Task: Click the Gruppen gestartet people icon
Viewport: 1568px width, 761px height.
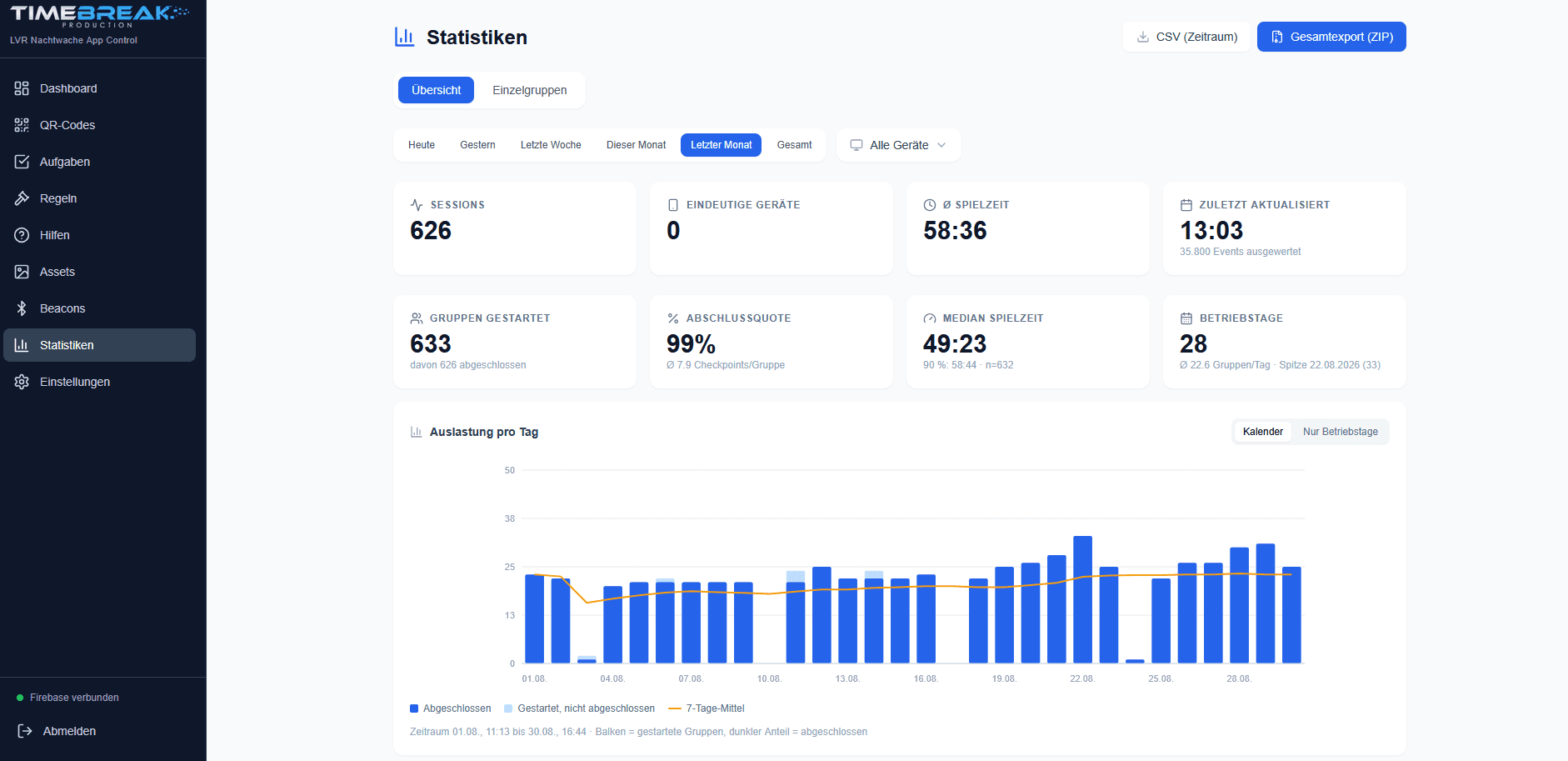Action: [x=417, y=318]
